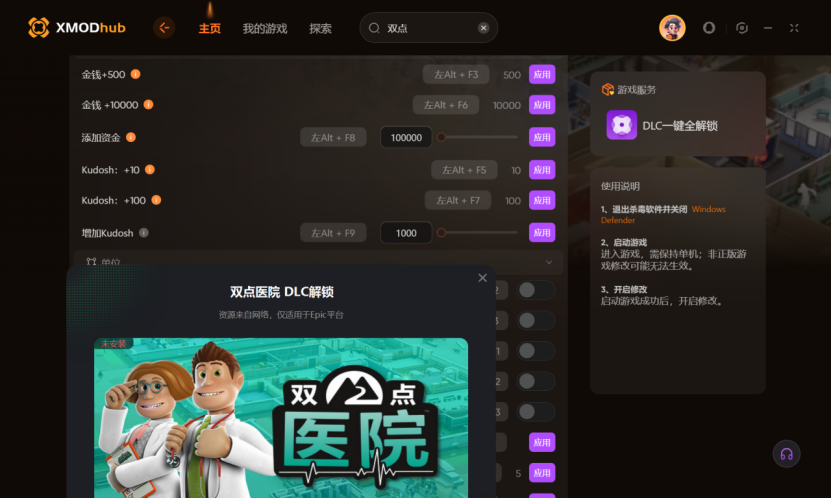Click the 使用说明 heading
Viewport: 831px width, 498px height.
pyautogui.click(x=620, y=186)
